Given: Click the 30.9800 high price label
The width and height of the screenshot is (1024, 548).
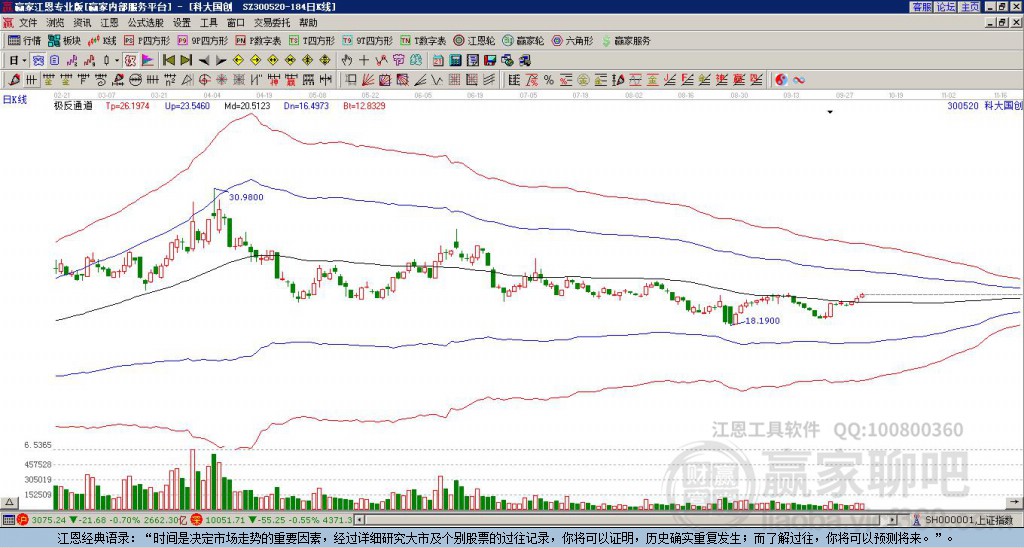Looking at the screenshot, I should pyautogui.click(x=246, y=197).
